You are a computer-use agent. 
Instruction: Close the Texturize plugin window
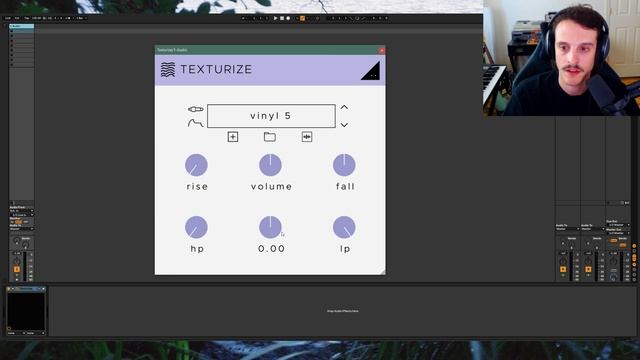[x=382, y=50]
